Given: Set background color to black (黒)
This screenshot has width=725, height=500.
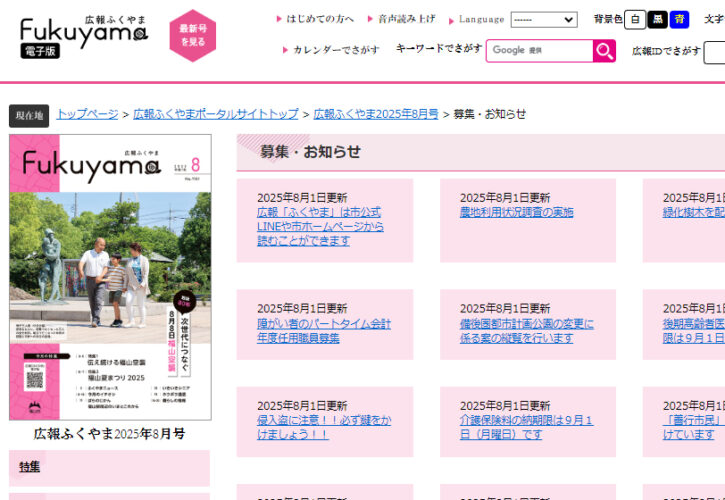Looking at the screenshot, I should (x=657, y=19).
